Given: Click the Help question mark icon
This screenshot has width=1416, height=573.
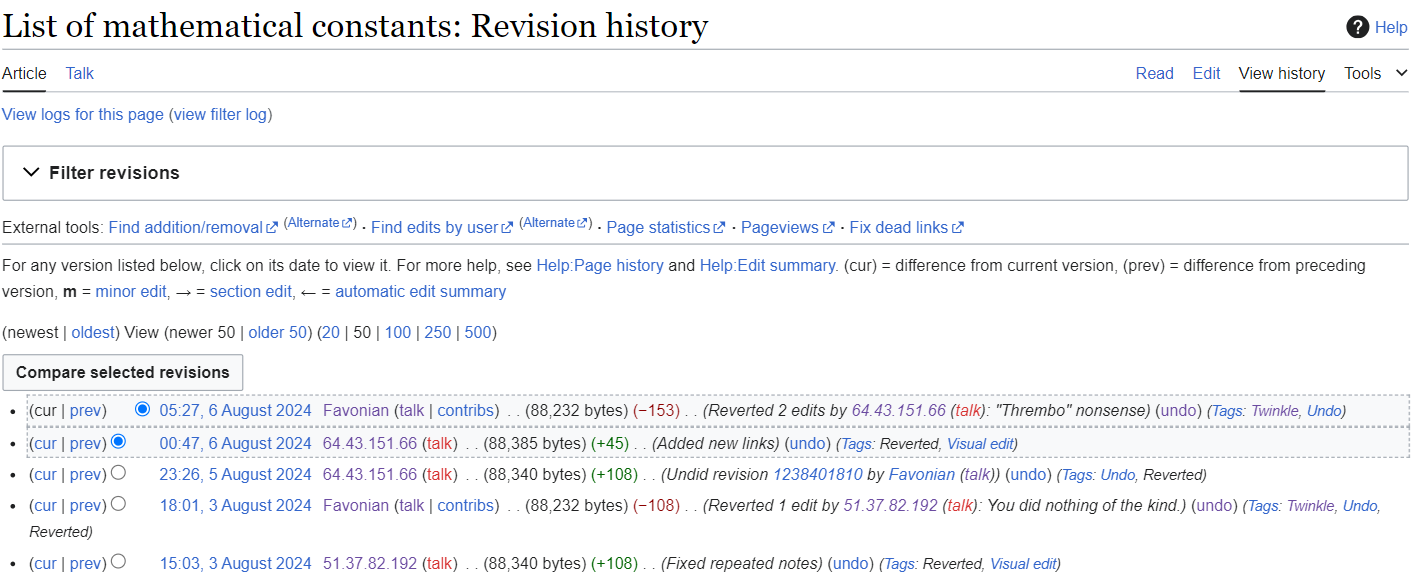Looking at the screenshot, I should pyautogui.click(x=1357, y=27).
